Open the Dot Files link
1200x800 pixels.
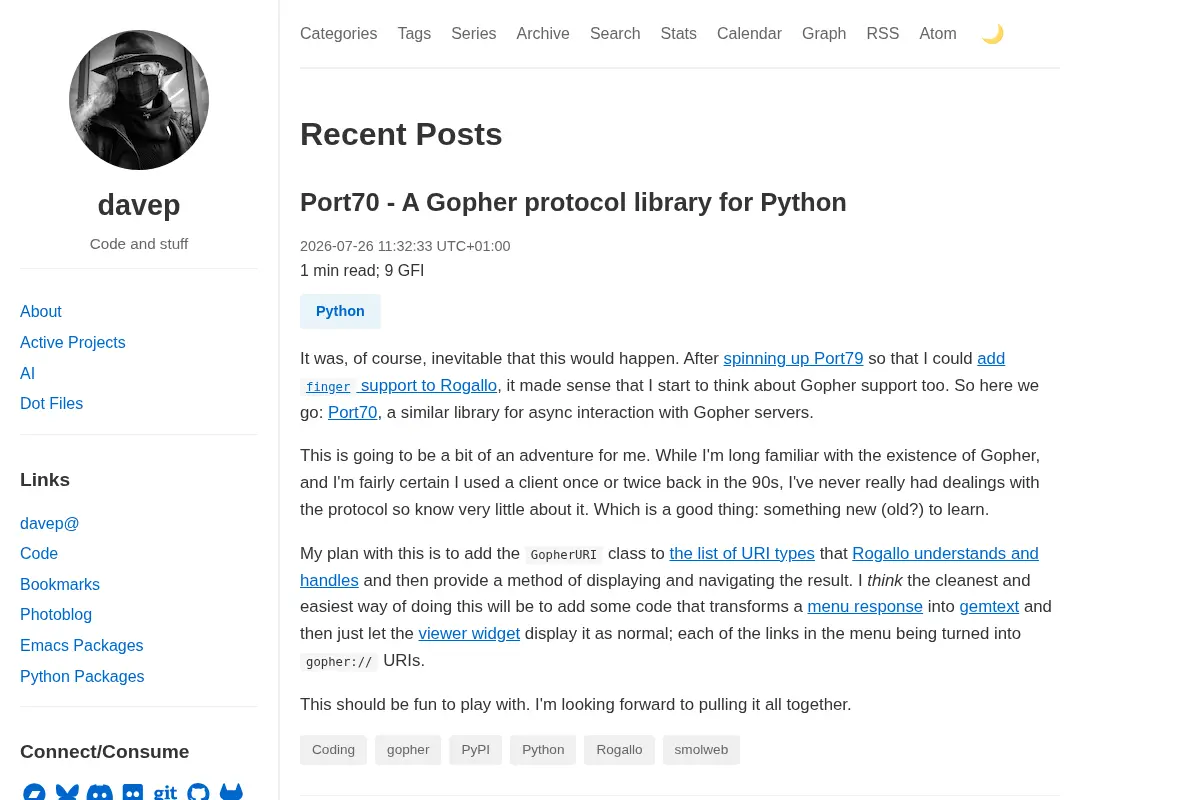point(51,404)
